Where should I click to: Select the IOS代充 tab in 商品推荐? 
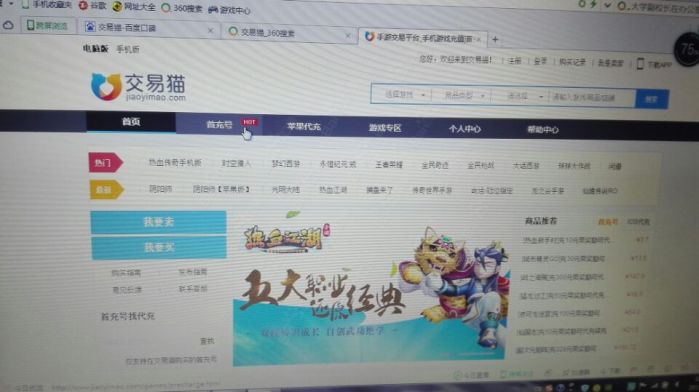tap(638, 222)
